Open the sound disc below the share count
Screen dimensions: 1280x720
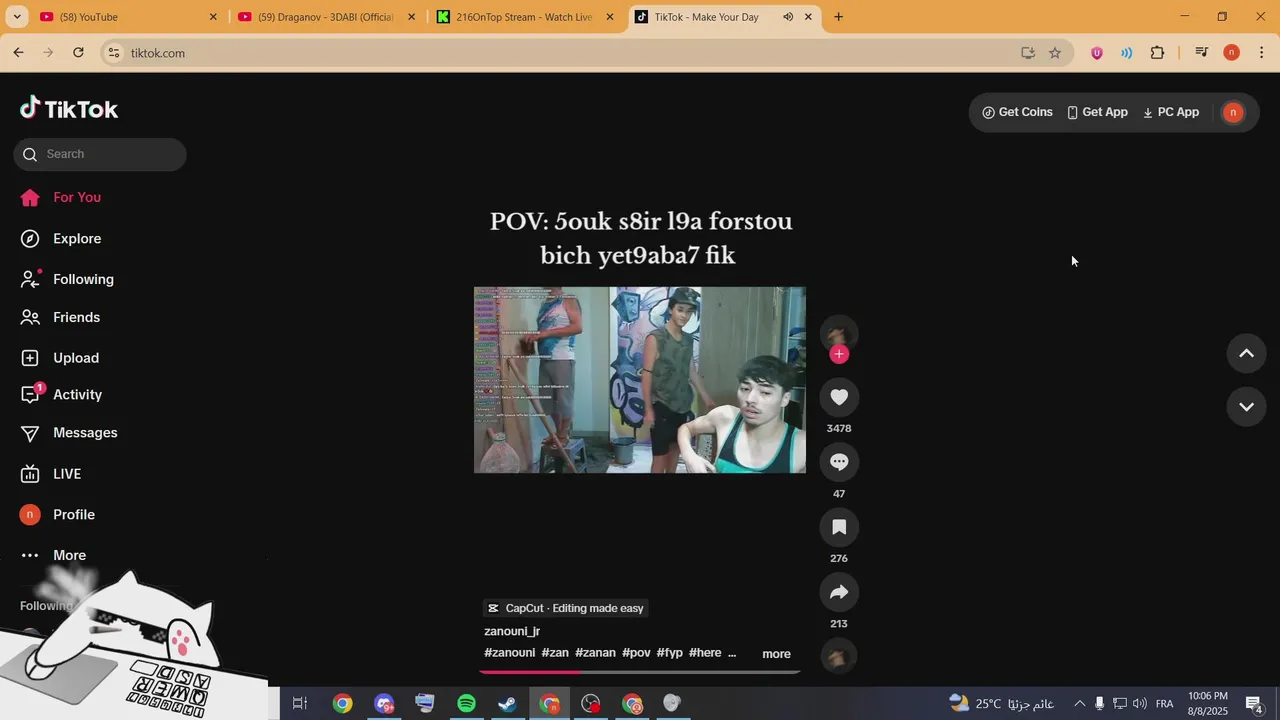tap(839, 656)
